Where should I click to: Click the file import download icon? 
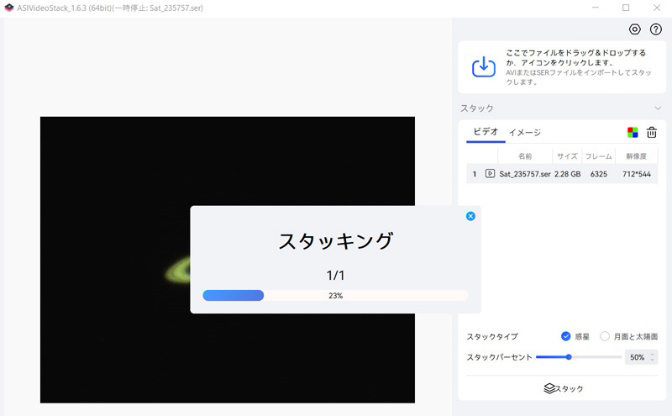(x=484, y=67)
